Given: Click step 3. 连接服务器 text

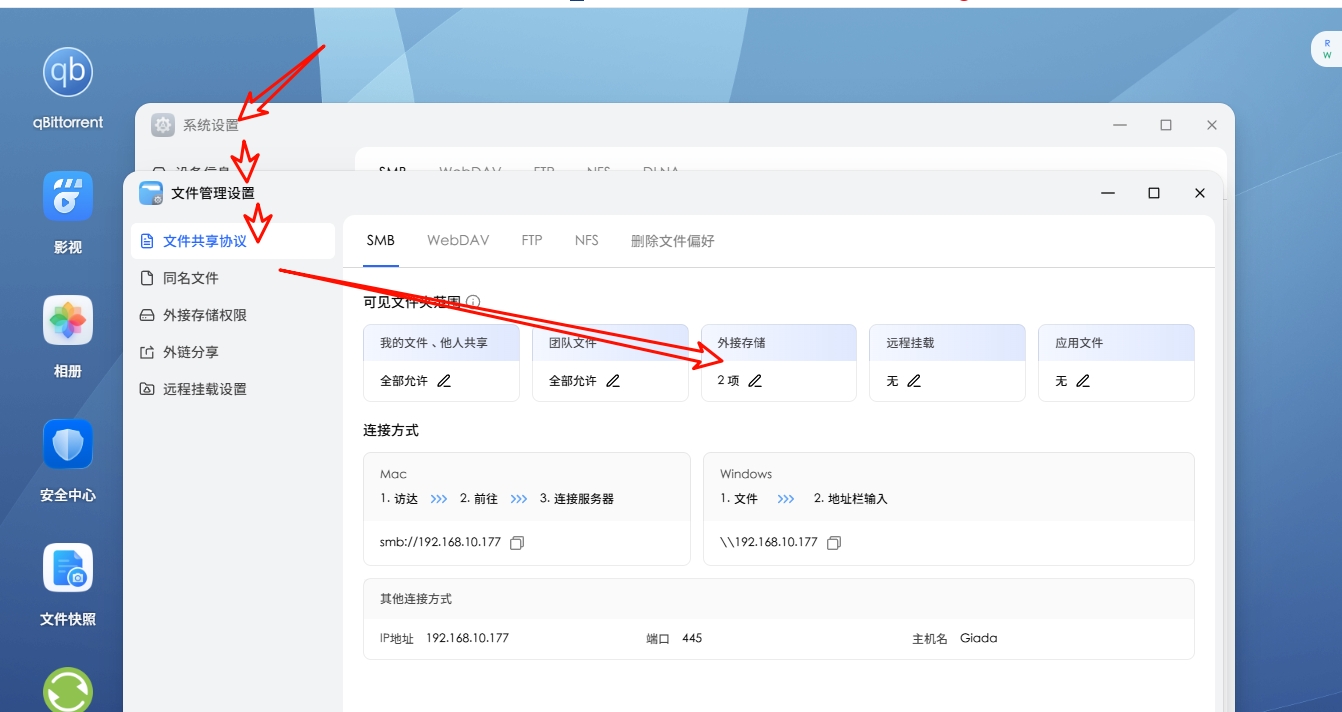Looking at the screenshot, I should [577, 498].
